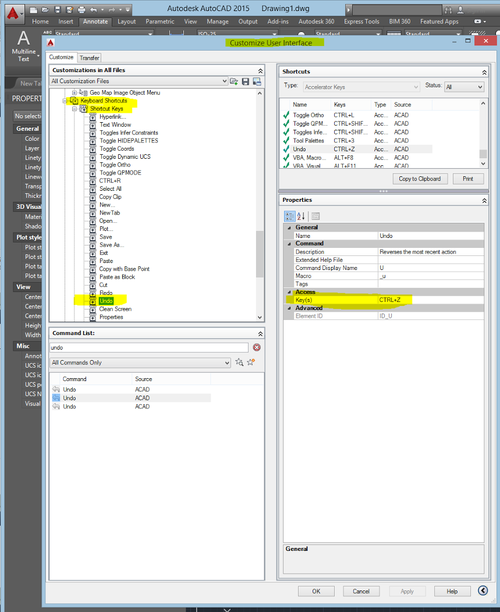Collapse the General property group
The height and width of the screenshot is (612, 500).
[x=289, y=228]
